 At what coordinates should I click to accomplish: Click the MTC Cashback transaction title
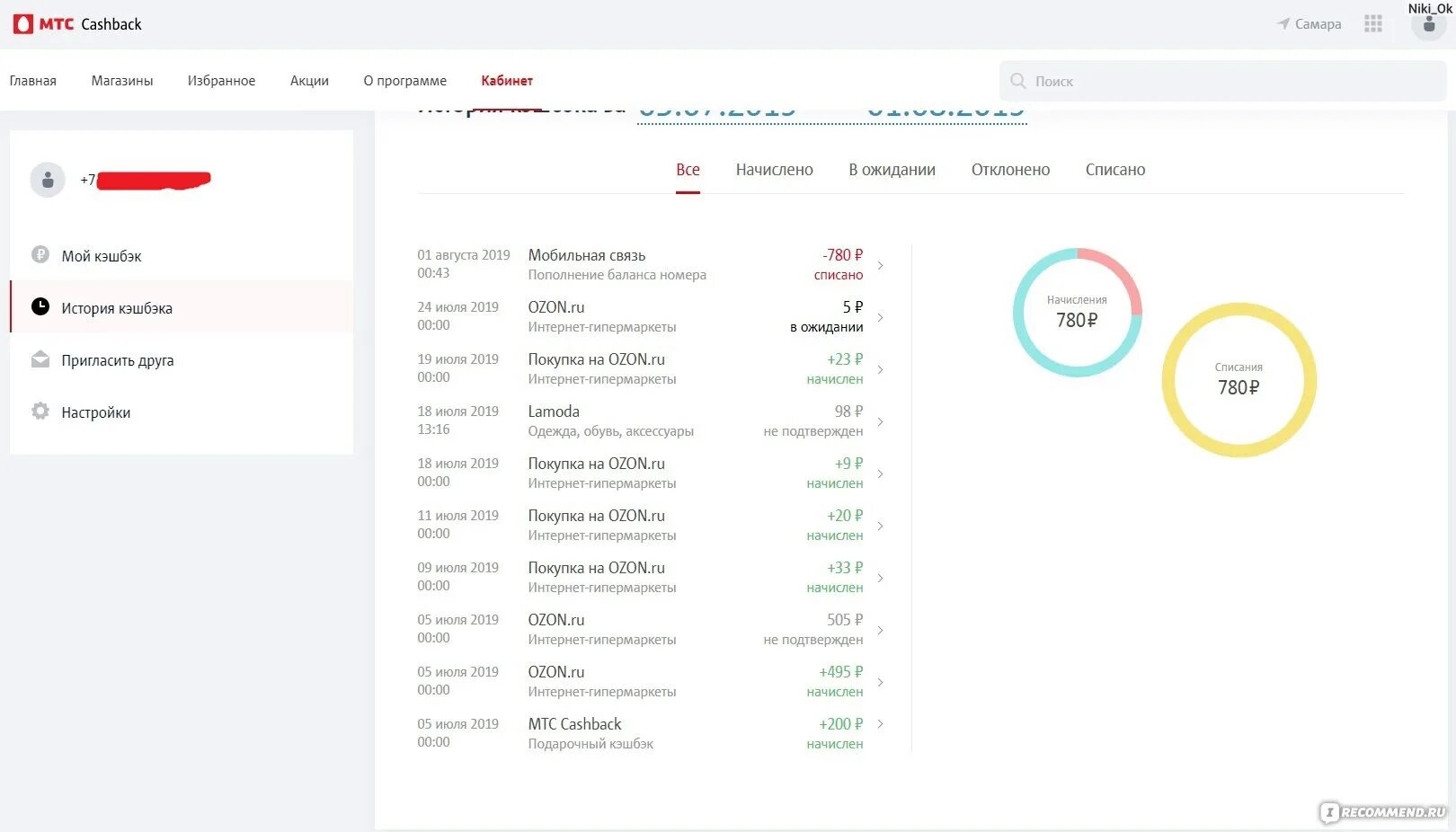(x=574, y=724)
